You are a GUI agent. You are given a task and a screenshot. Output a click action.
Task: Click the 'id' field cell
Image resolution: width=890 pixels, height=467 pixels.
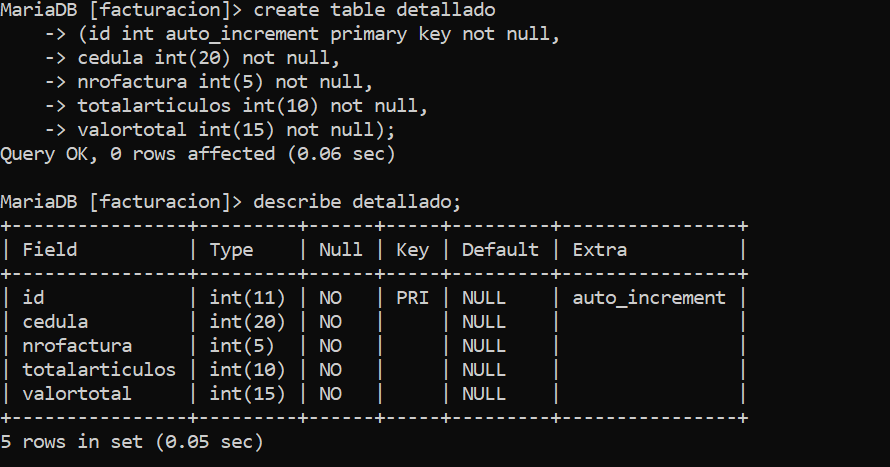click(x=33, y=297)
